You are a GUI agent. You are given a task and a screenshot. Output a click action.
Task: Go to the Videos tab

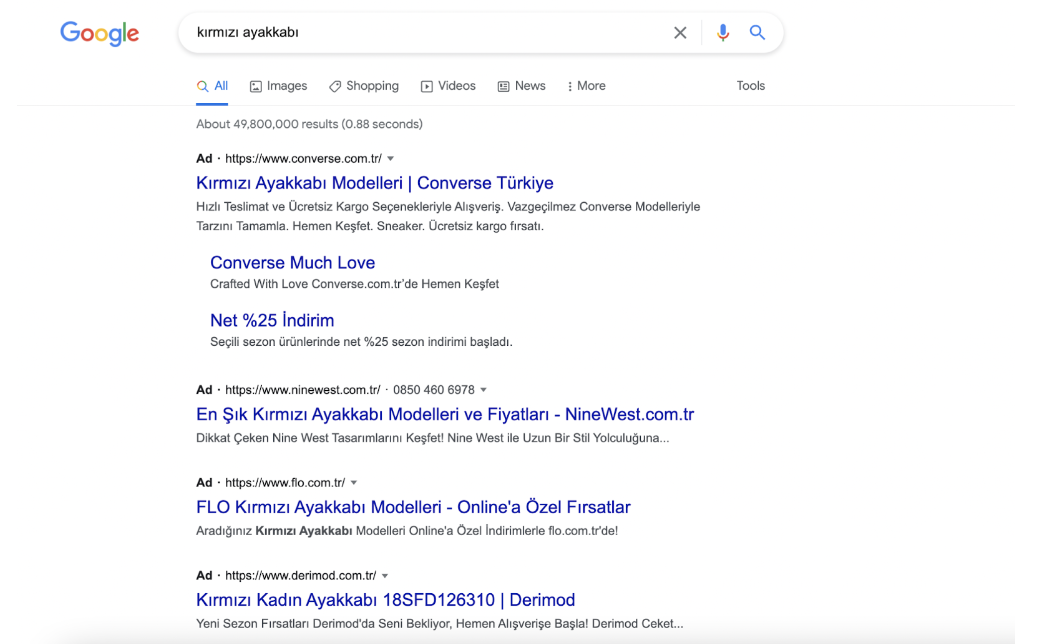(x=448, y=86)
